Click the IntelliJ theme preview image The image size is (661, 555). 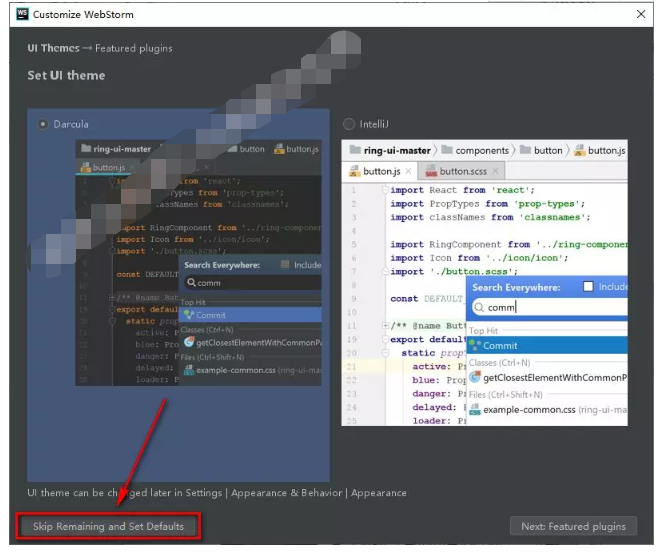(x=484, y=283)
